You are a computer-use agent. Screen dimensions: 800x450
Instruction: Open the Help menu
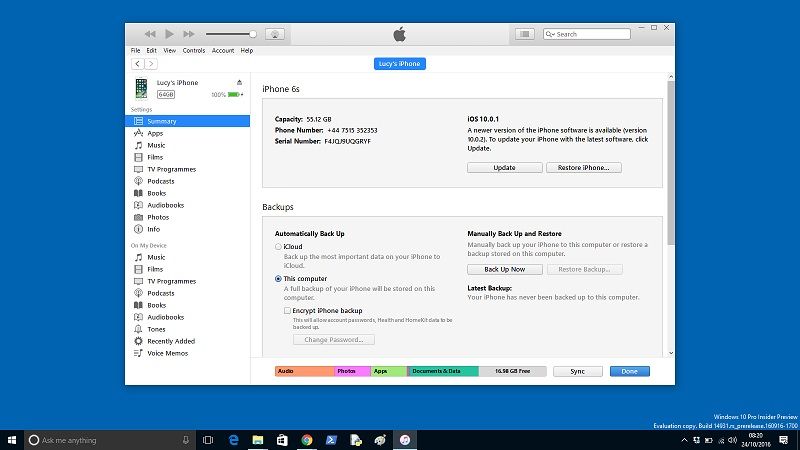247,51
